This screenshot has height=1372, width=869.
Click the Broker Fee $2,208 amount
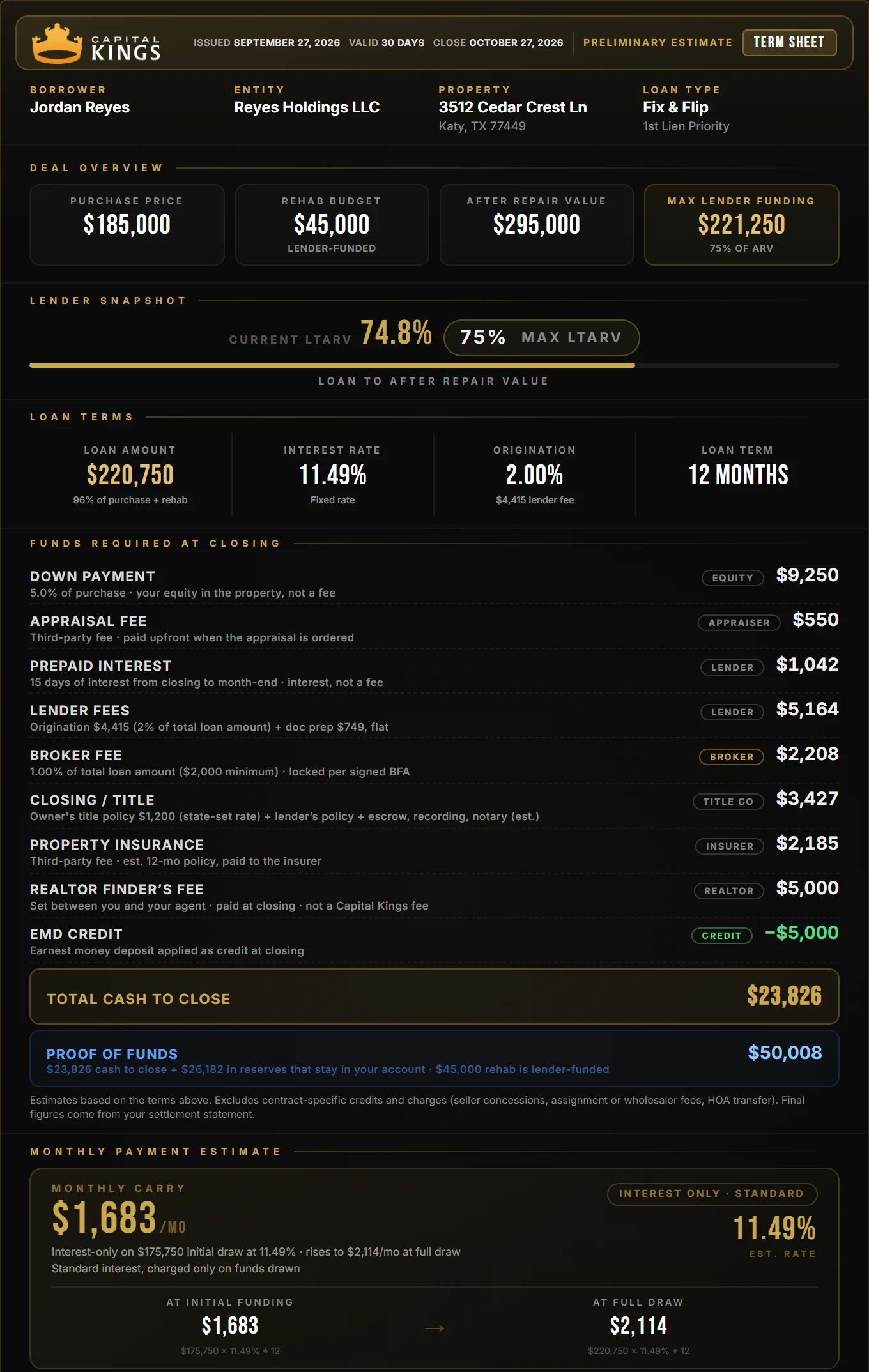click(x=808, y=754)
